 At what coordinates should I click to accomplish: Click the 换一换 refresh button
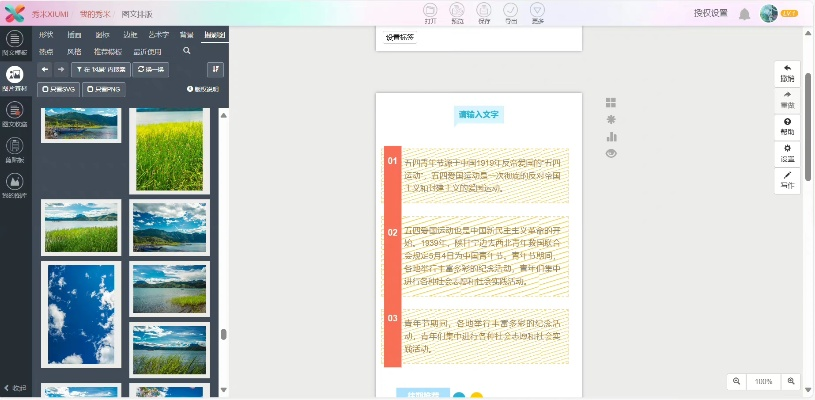(152, 69)
